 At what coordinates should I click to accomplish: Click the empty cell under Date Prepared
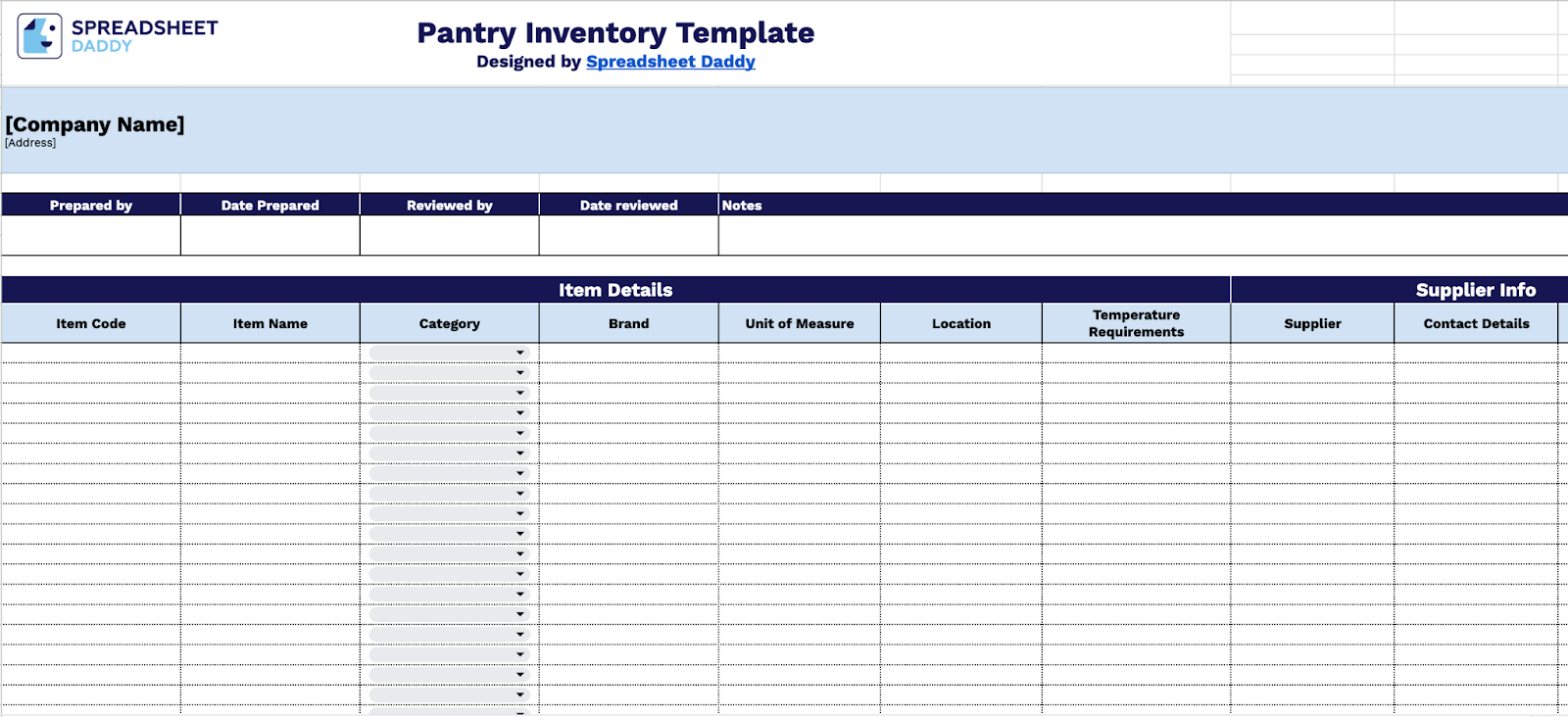pos(269,236)
